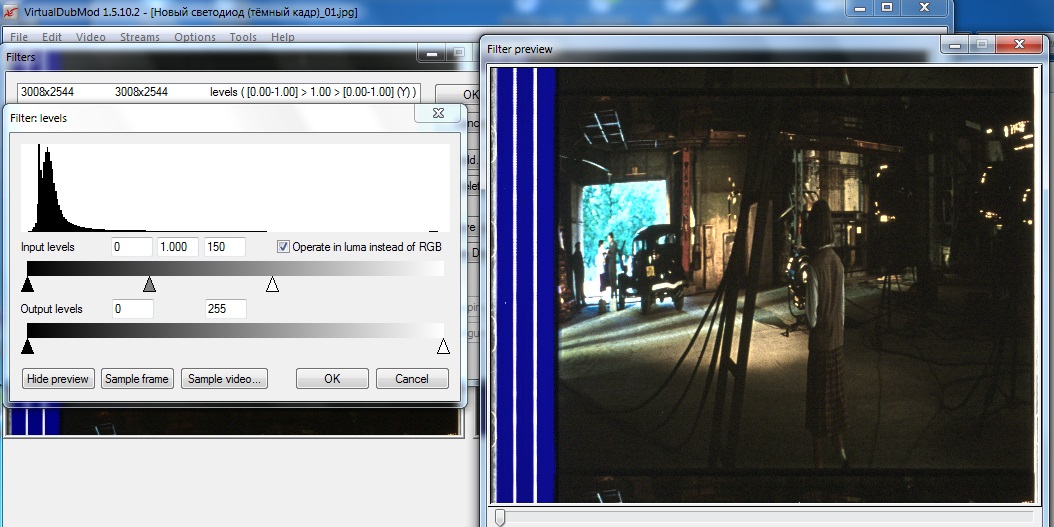This screenshot has height=527, width=1054.
Task: Click the Sample frame button
Action: point(137,379)
